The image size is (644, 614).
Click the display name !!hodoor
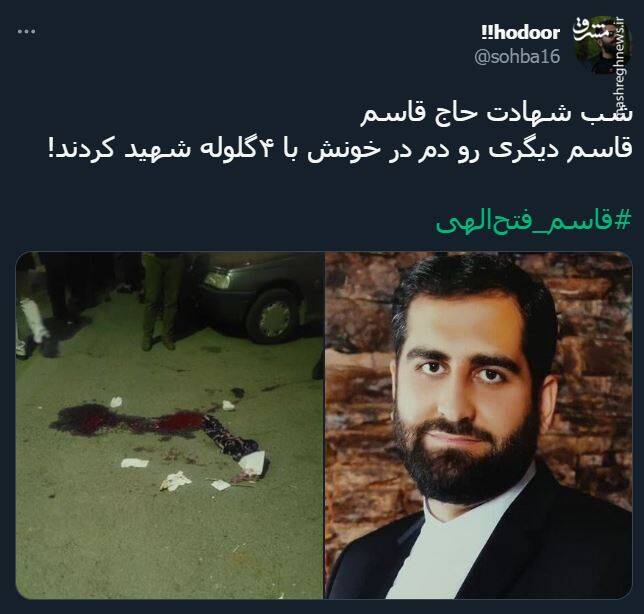click(521, 32)
